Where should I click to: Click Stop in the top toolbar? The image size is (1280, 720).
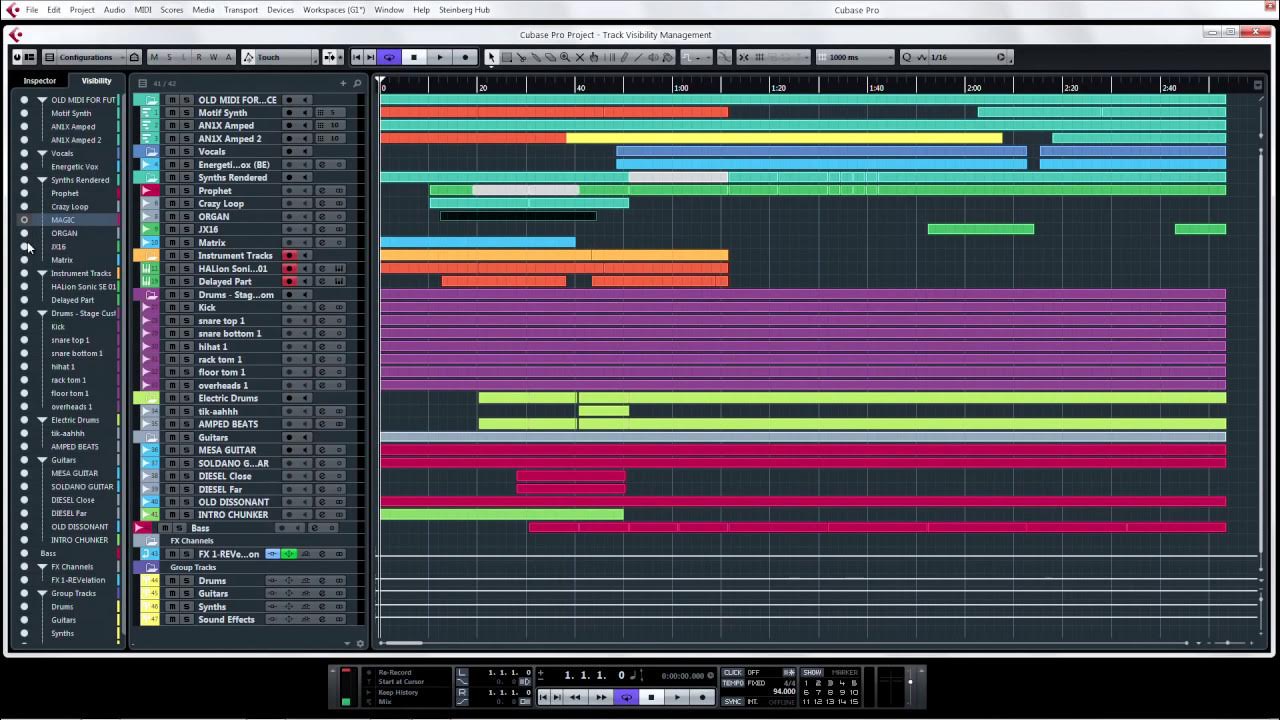(x=414, y=57)
